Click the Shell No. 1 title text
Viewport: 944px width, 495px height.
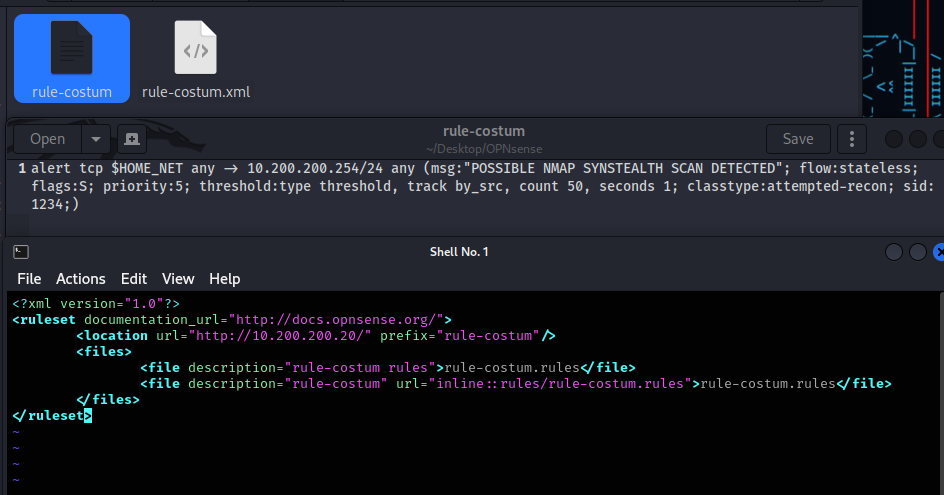459,252
